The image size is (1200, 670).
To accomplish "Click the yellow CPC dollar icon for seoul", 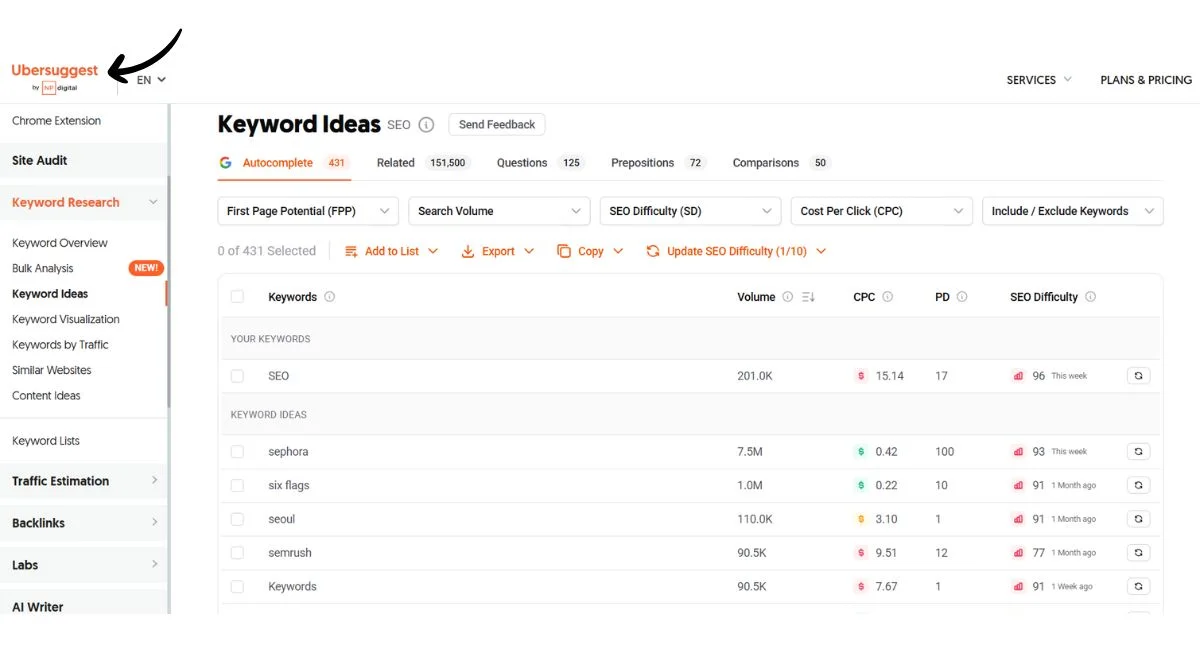I will tap(861, 519).
